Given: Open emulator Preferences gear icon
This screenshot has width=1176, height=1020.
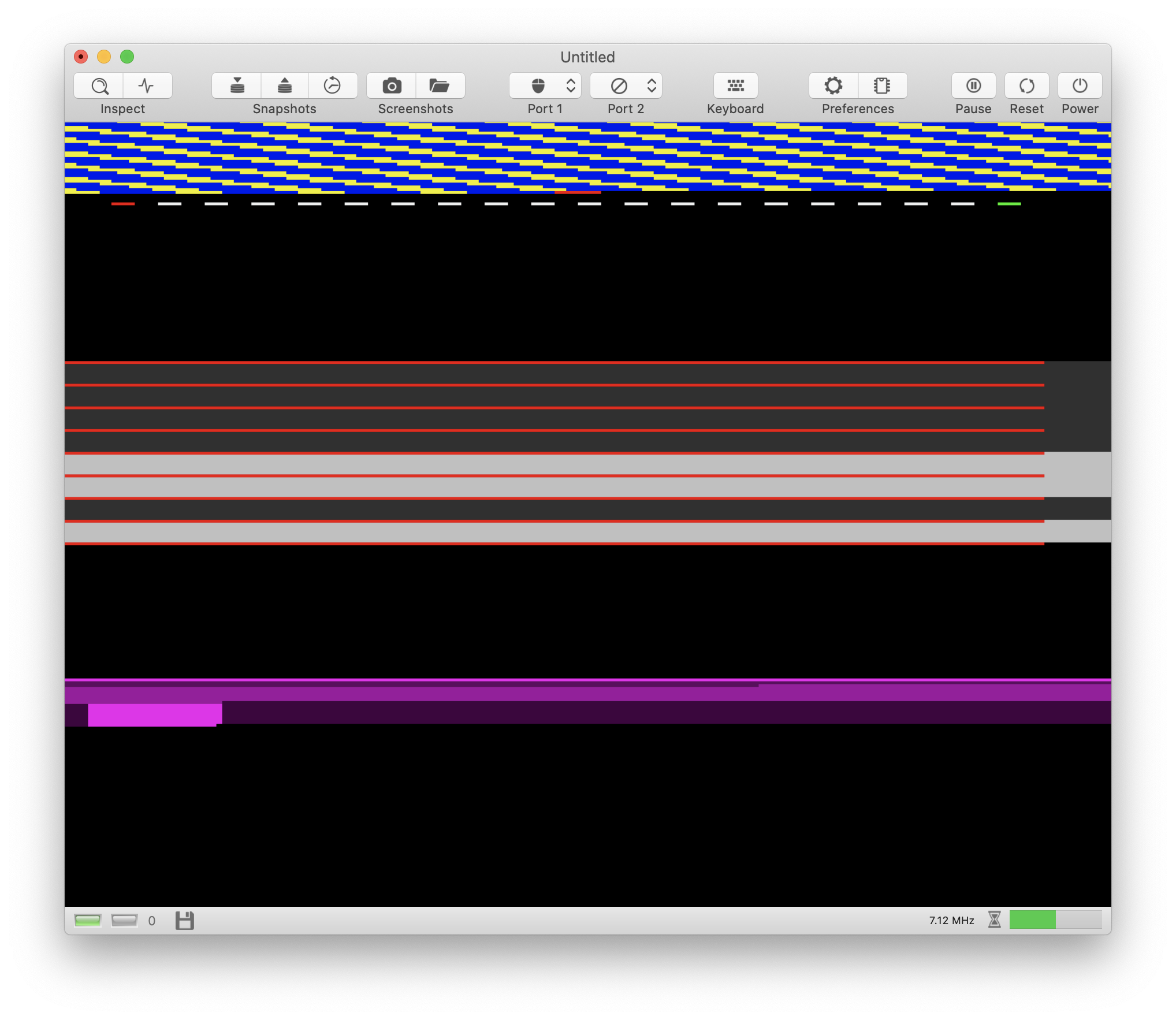Looking at the screenshot, I should 833,86.
